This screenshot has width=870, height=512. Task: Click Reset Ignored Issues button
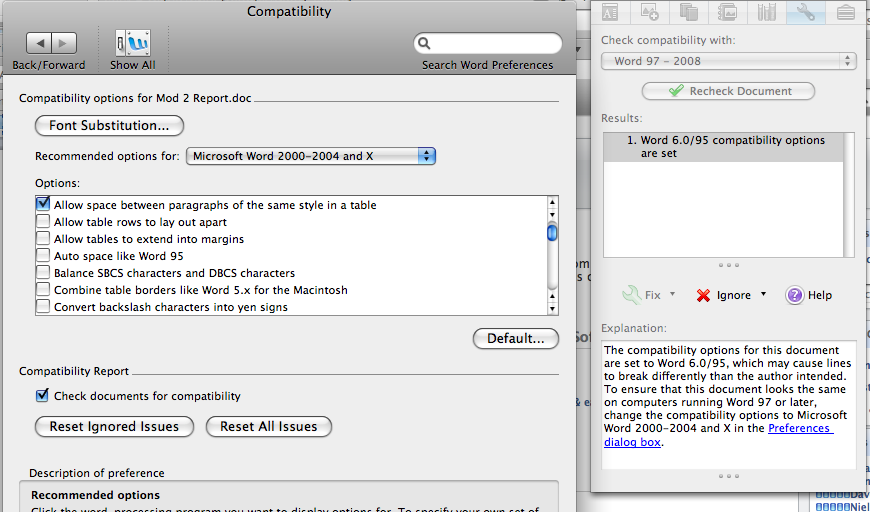pos(114,427)
